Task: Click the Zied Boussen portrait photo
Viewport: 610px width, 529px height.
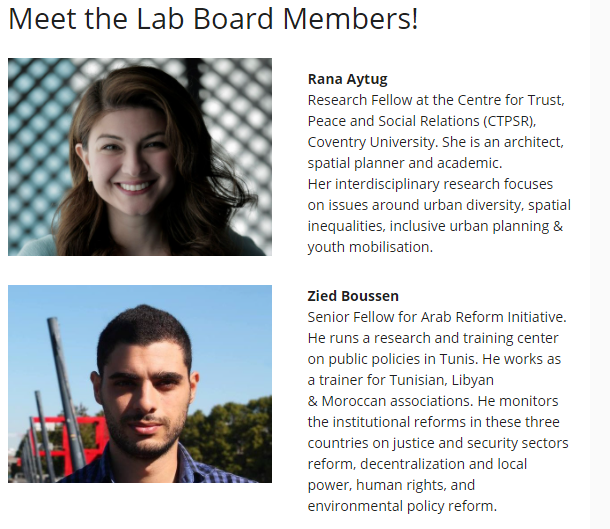Action: click(140, 384)
